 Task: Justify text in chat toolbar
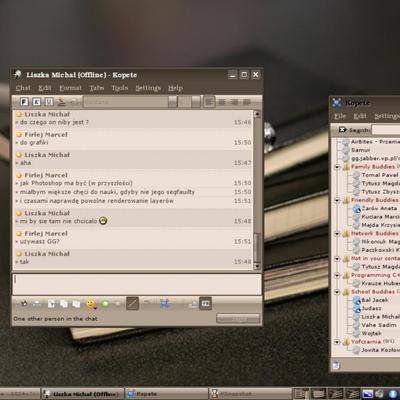(x=247, y=102)
